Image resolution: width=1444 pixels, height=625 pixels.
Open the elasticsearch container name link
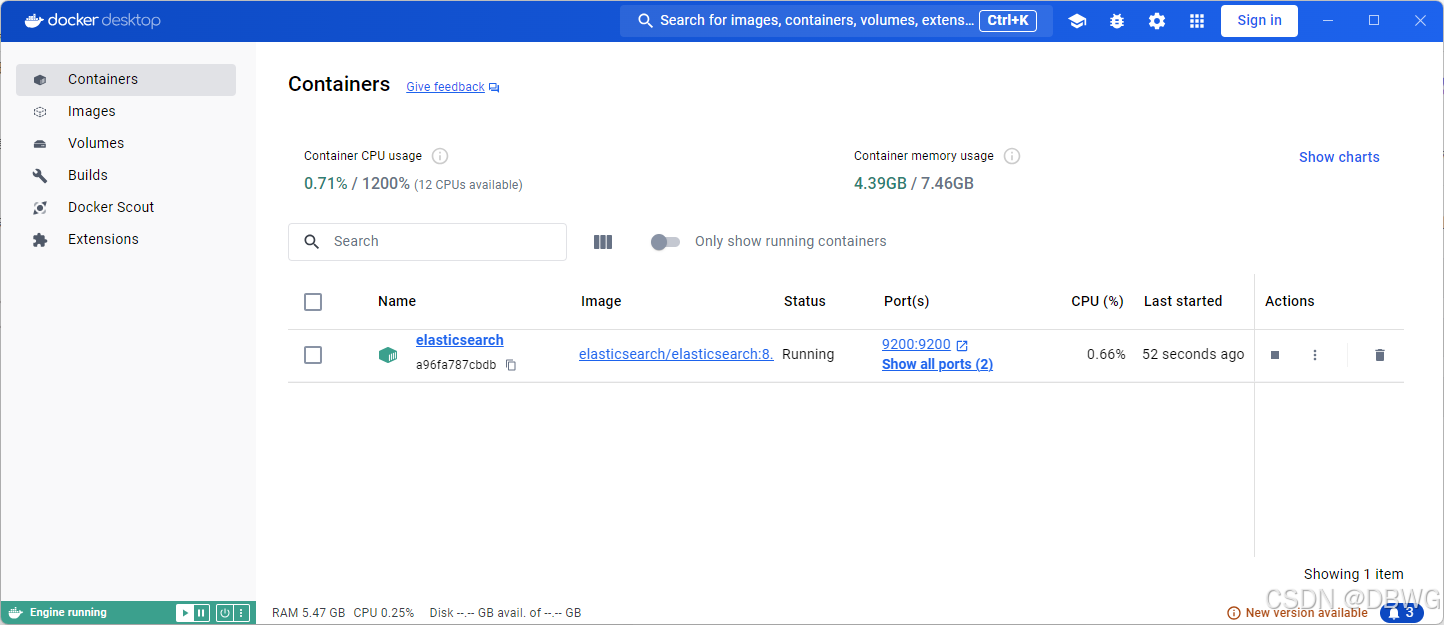[460, 341]
